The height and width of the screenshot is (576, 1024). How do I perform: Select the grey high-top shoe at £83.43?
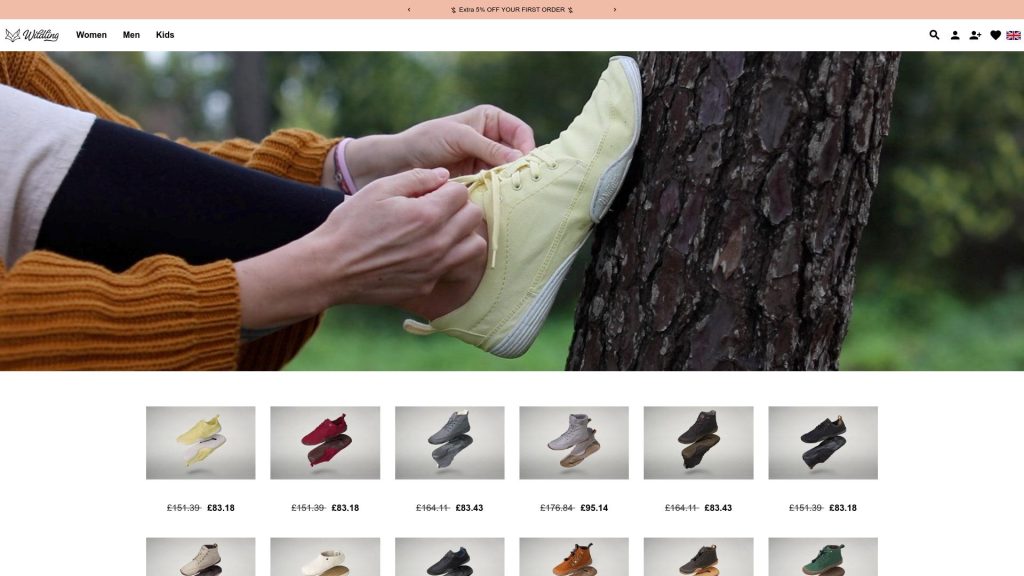tap(449, 442)
